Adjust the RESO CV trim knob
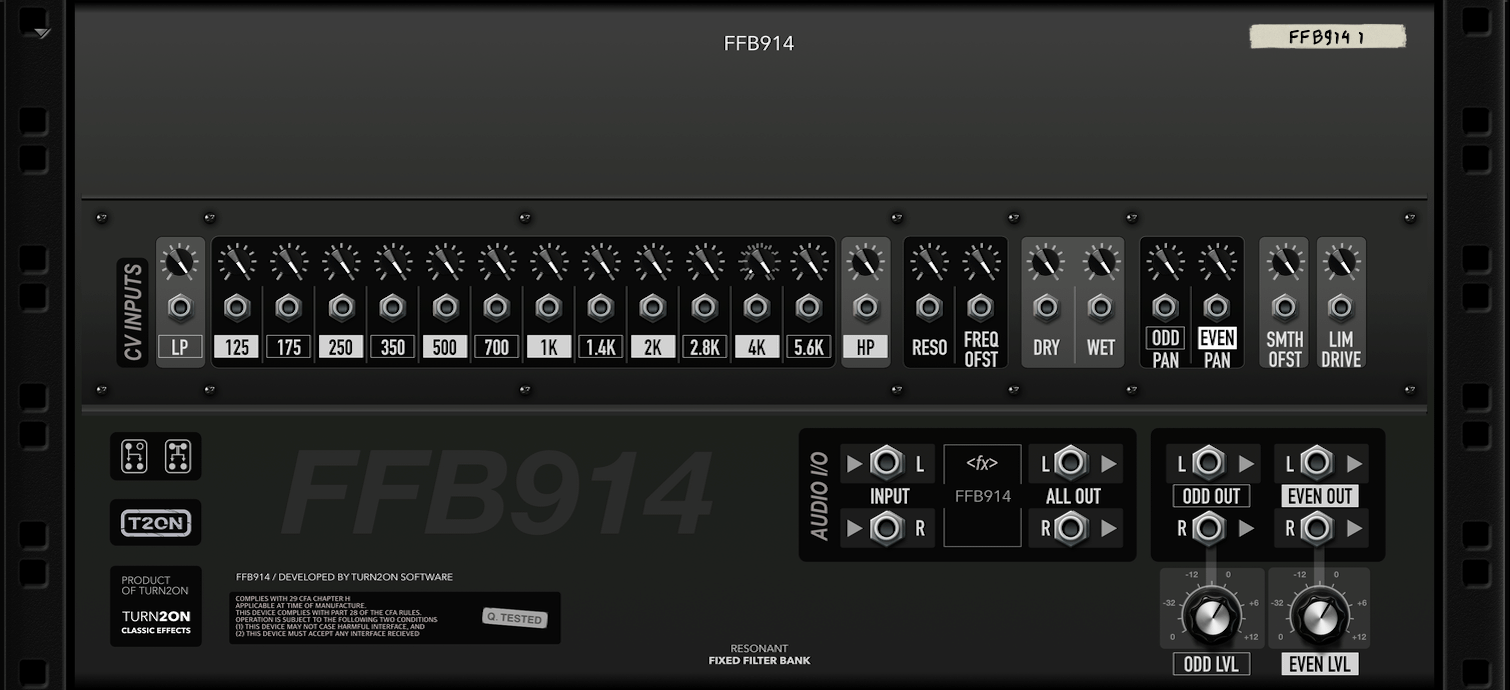The image size is (1510, 690). pyautogui.click(x=929, y=262)
